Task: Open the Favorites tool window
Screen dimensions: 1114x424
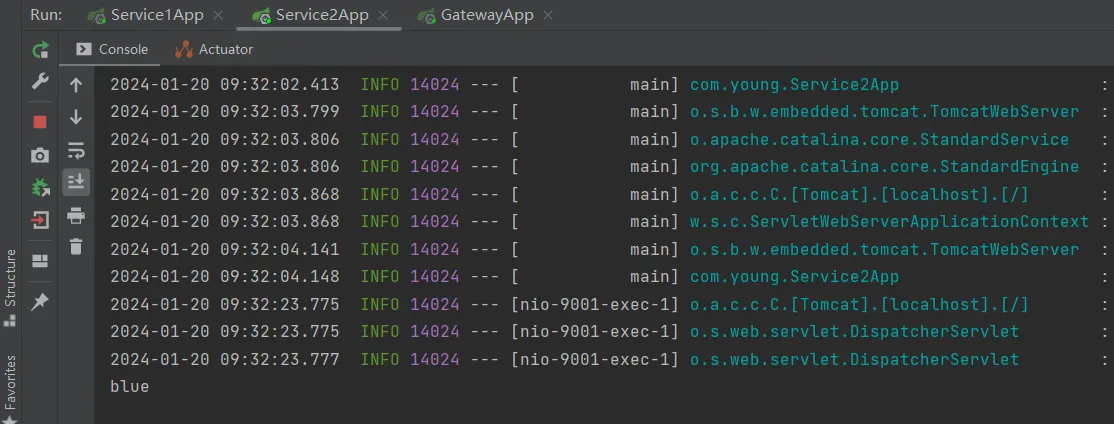Action: coord(10,385)
